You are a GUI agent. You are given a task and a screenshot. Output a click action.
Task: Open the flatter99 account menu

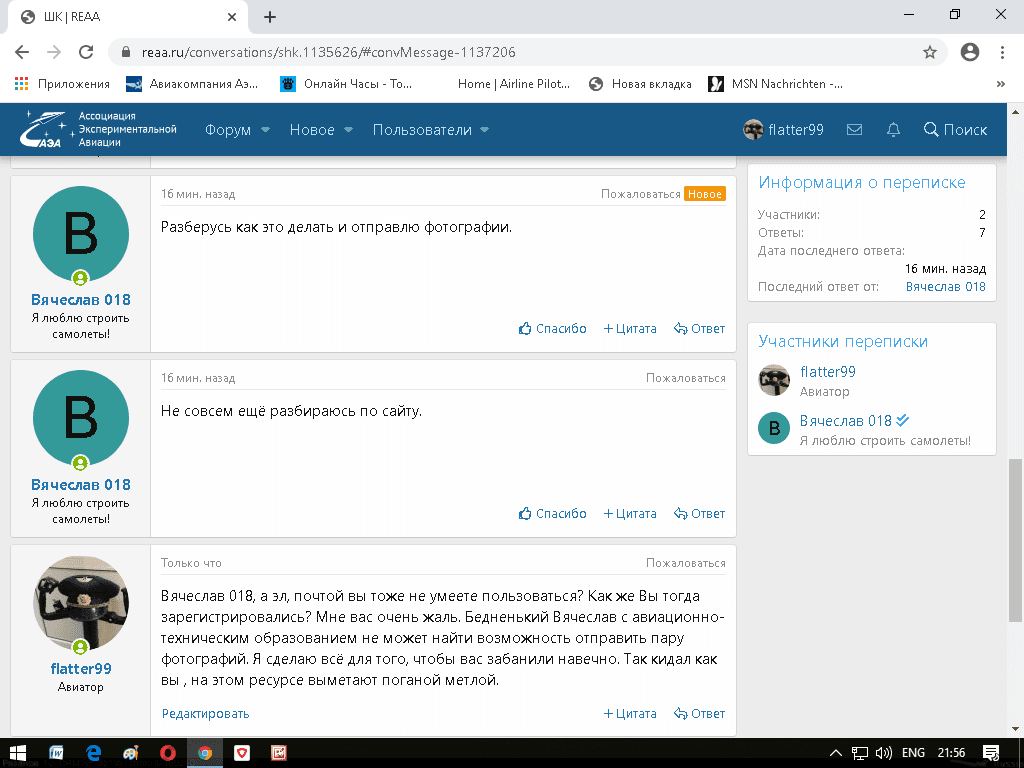pos(784,130)
